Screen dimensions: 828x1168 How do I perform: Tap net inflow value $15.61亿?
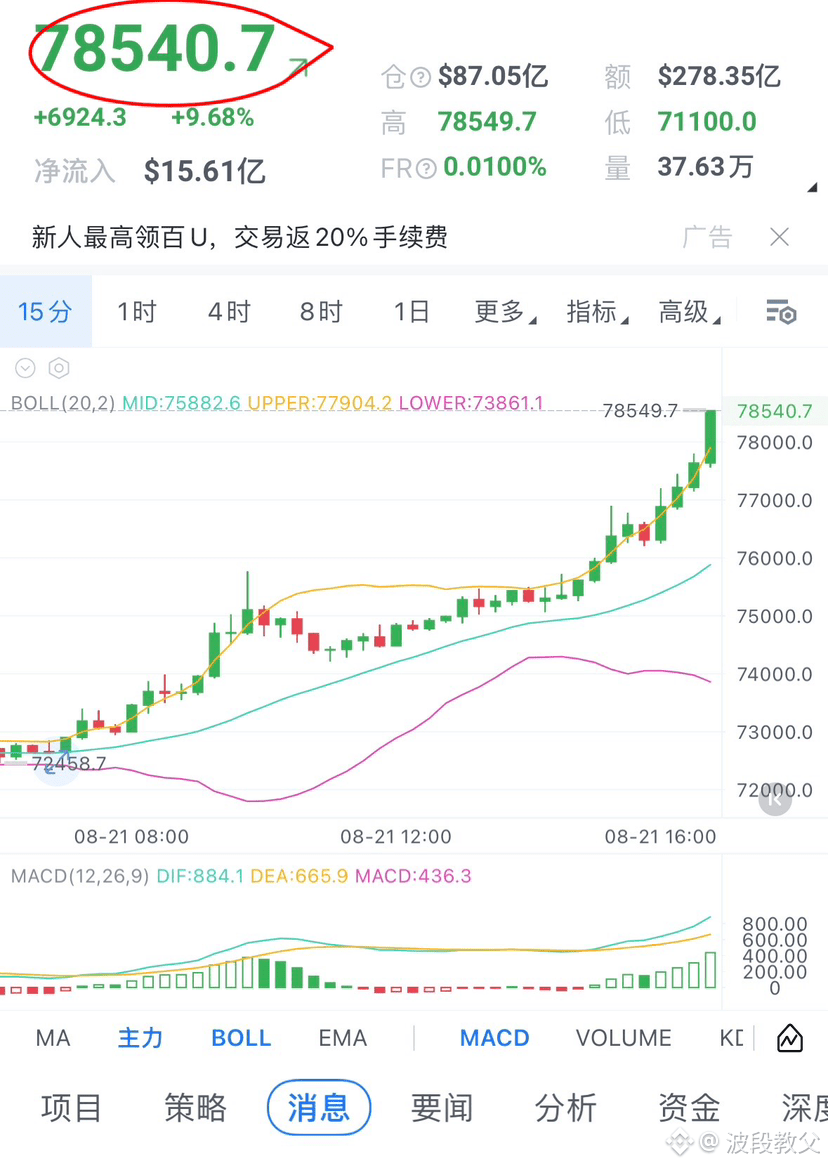[205, 171]
